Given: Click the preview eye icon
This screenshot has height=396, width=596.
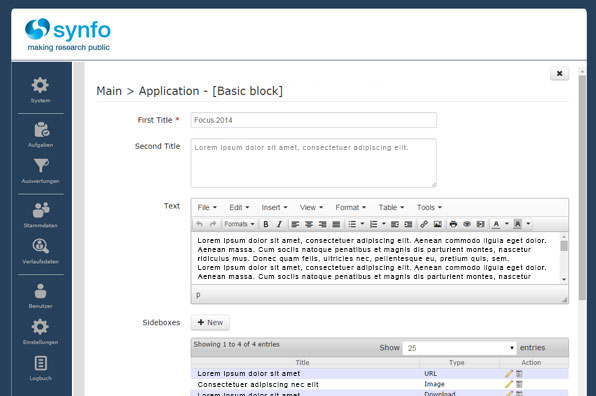Looking at the screenshot, I should click(467, 224).
